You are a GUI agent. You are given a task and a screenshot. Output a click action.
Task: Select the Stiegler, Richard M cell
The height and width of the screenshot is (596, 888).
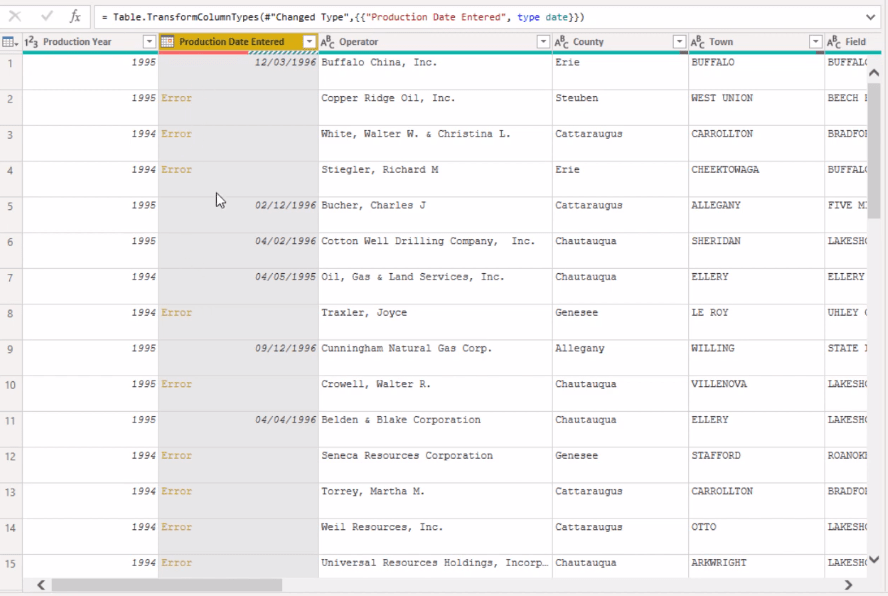pyautogui.click(x=436, y=178)
